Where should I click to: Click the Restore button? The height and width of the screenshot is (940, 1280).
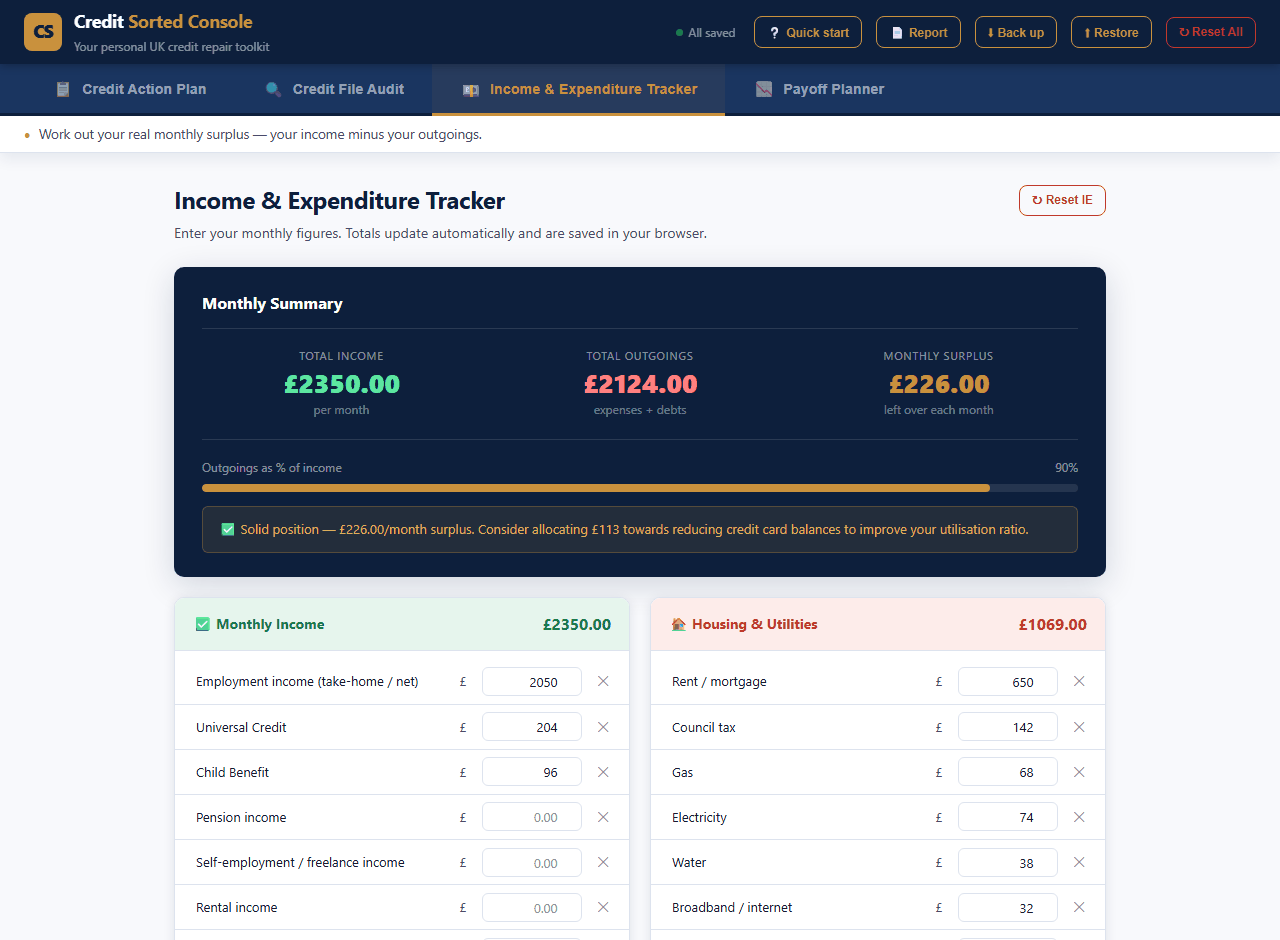(1111, 32)
